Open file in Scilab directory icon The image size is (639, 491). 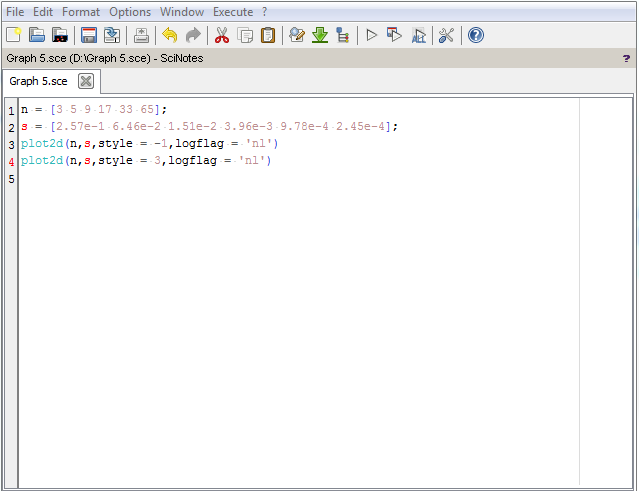(60, 35)
